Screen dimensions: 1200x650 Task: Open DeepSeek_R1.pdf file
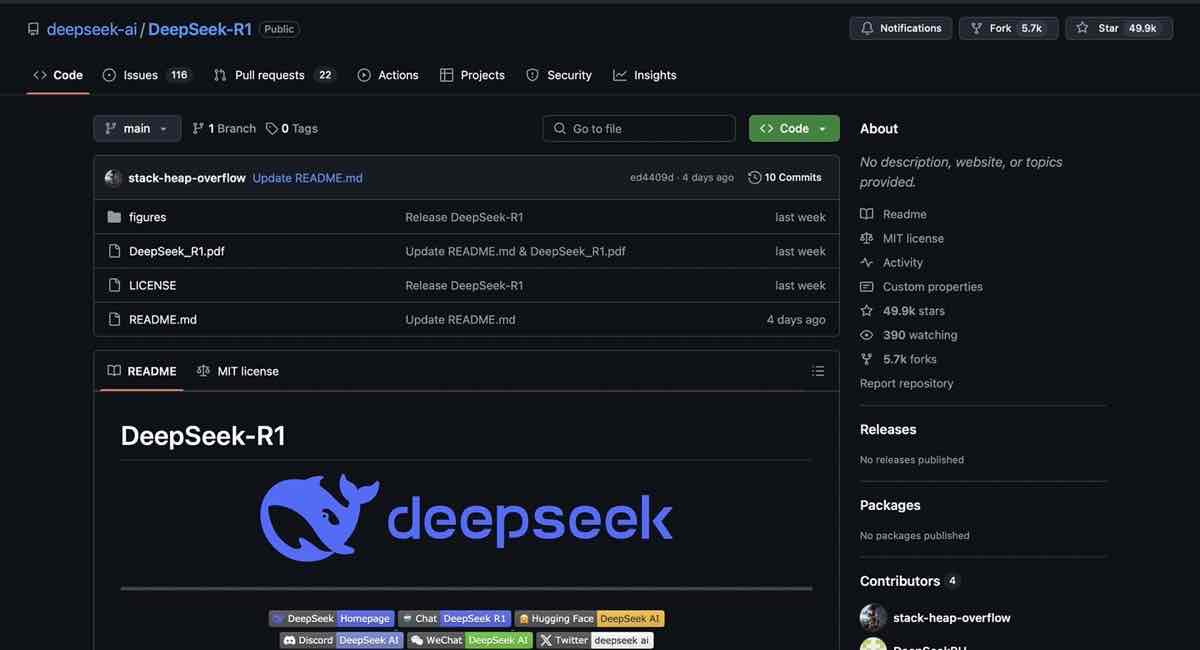pyautogui.click(x=177, y=251)
